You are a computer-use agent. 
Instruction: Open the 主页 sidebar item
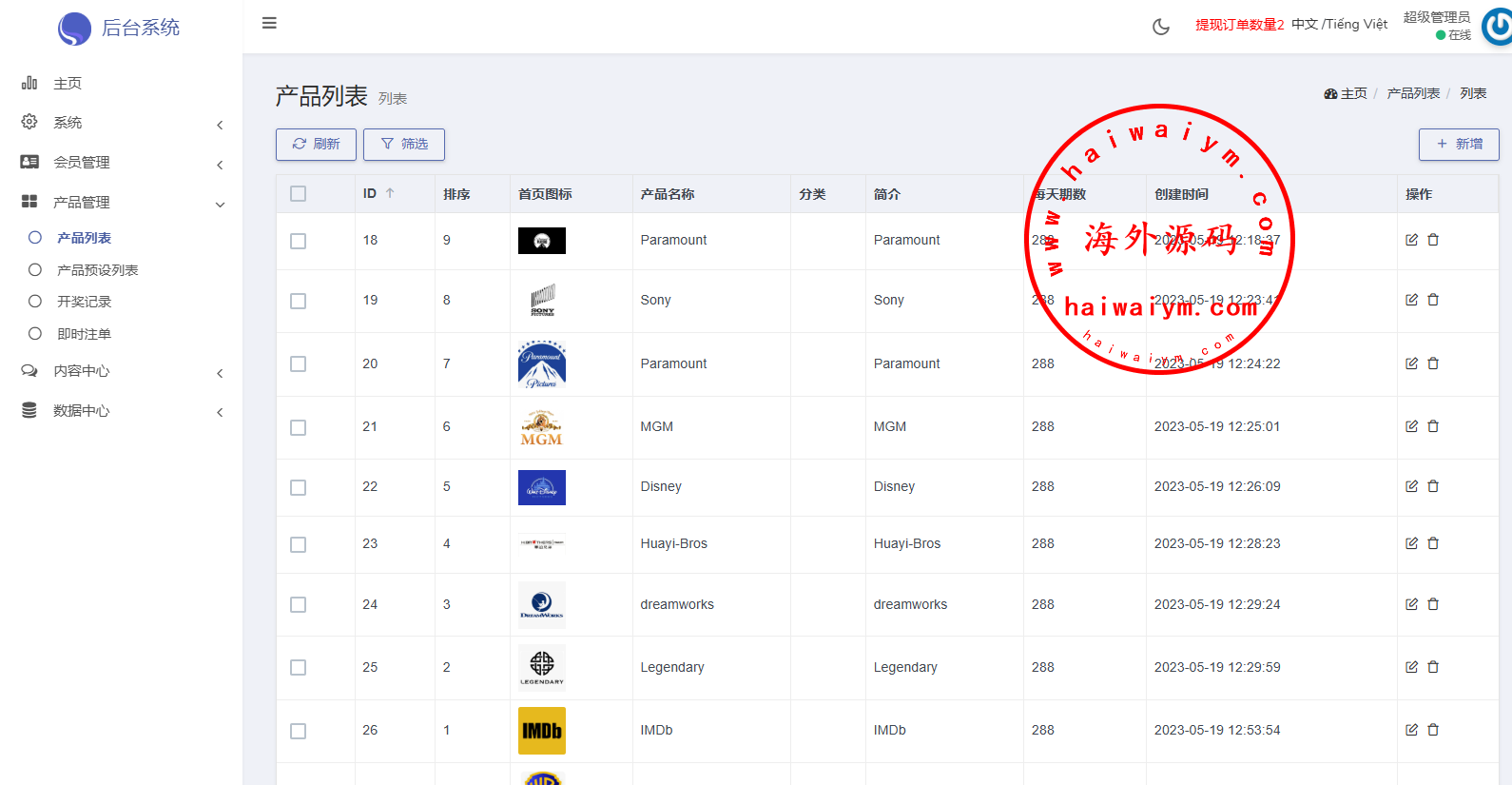click(x=122, y=84)
